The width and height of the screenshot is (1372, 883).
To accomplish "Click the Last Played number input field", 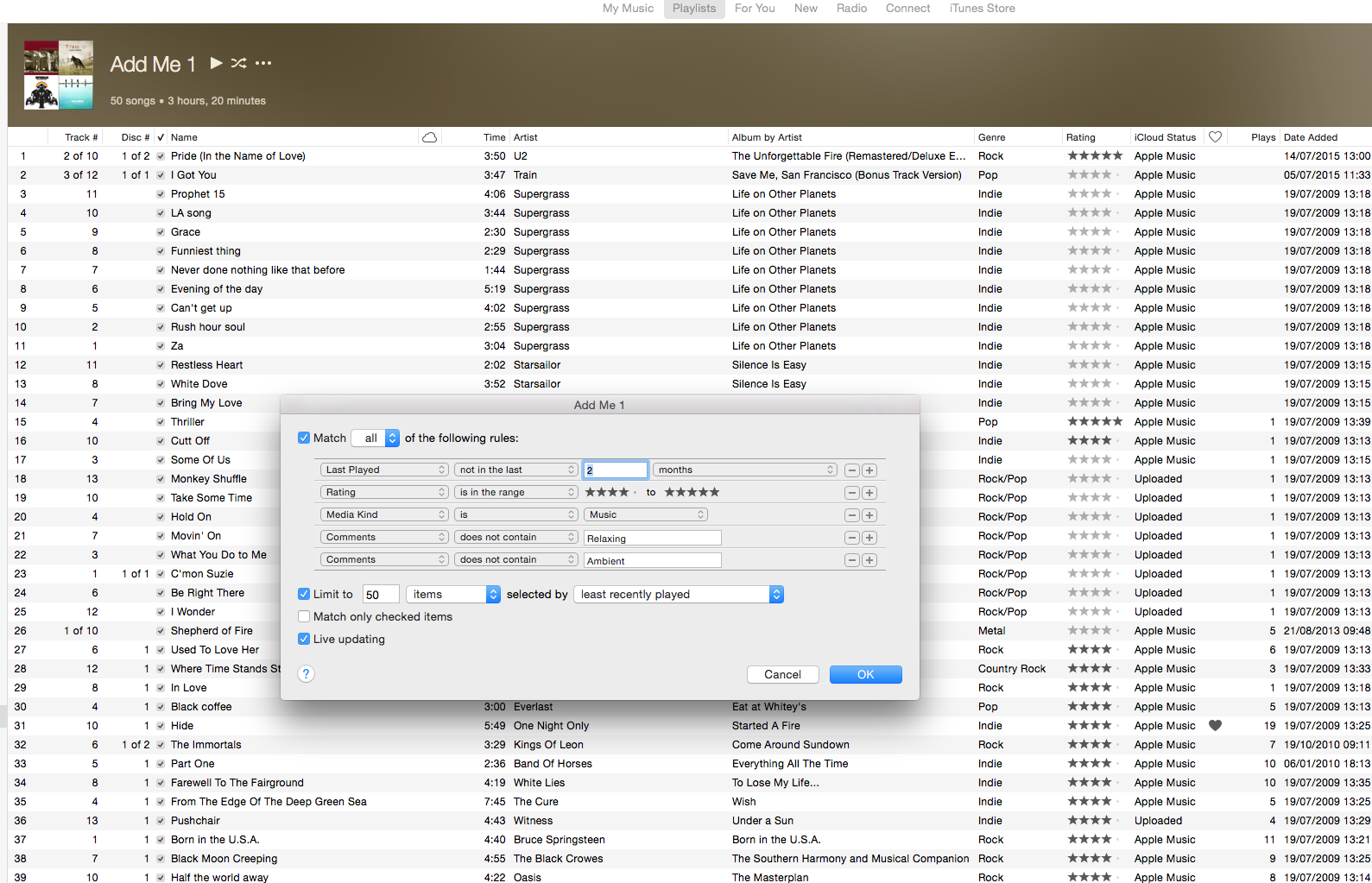I will point(616,470).
